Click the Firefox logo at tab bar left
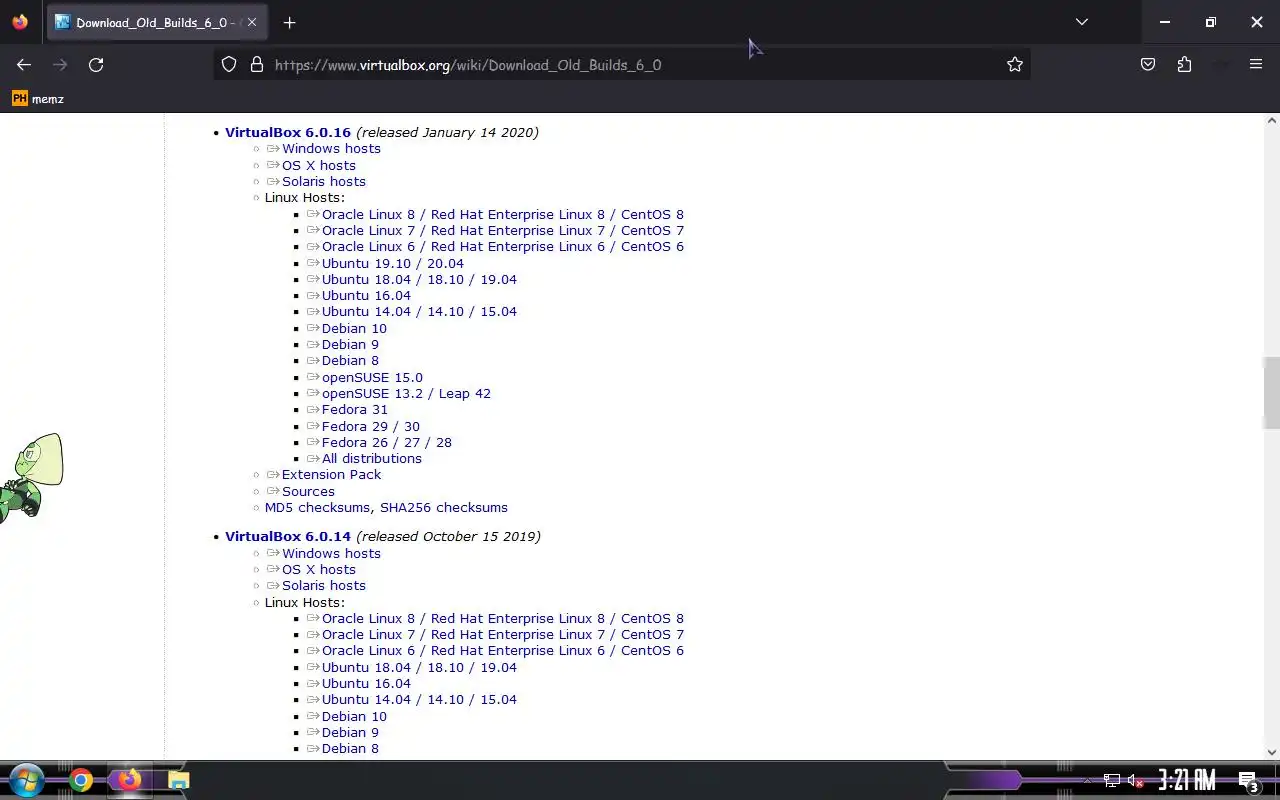This screenshot has width=1280, height=800. tap(20, 22)
